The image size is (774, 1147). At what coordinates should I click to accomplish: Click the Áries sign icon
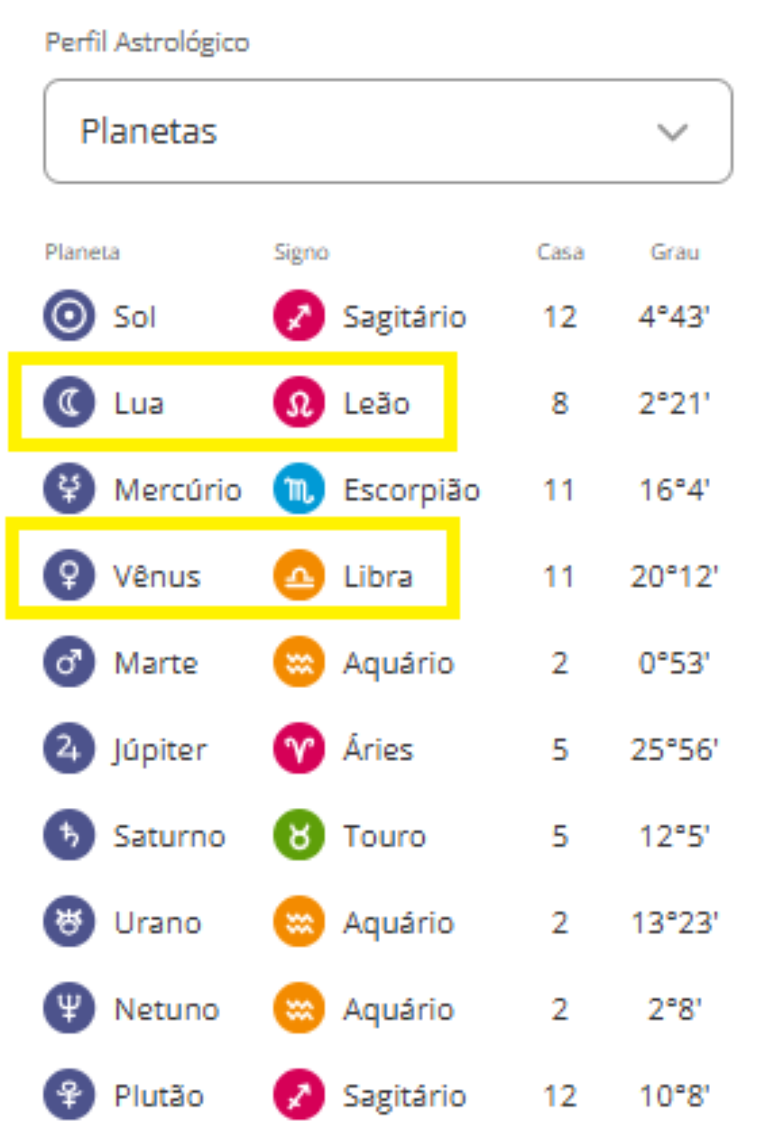pyautogui.click(x=299, y=749)
